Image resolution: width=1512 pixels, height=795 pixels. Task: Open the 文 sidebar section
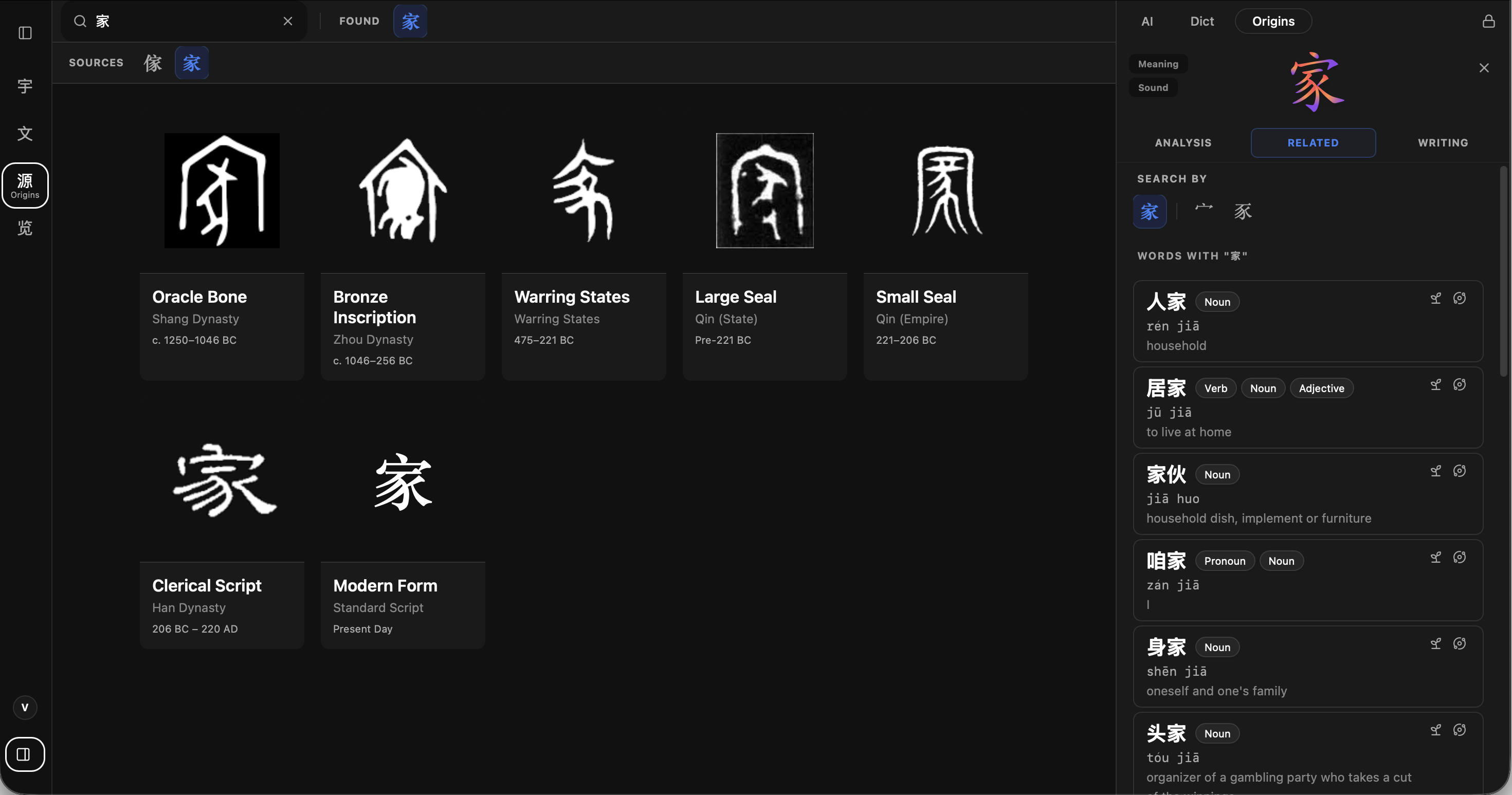[25, 133]
